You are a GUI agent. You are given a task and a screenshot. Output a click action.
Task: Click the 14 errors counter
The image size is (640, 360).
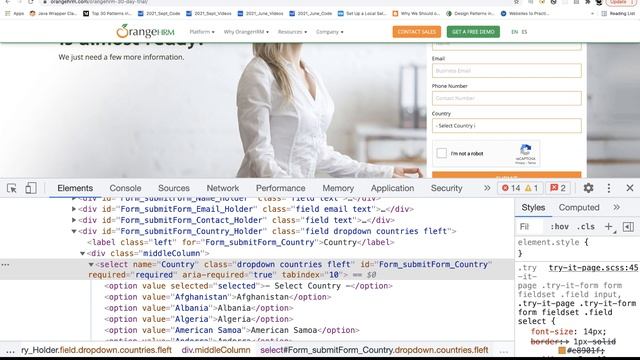(x=511, y=188)
